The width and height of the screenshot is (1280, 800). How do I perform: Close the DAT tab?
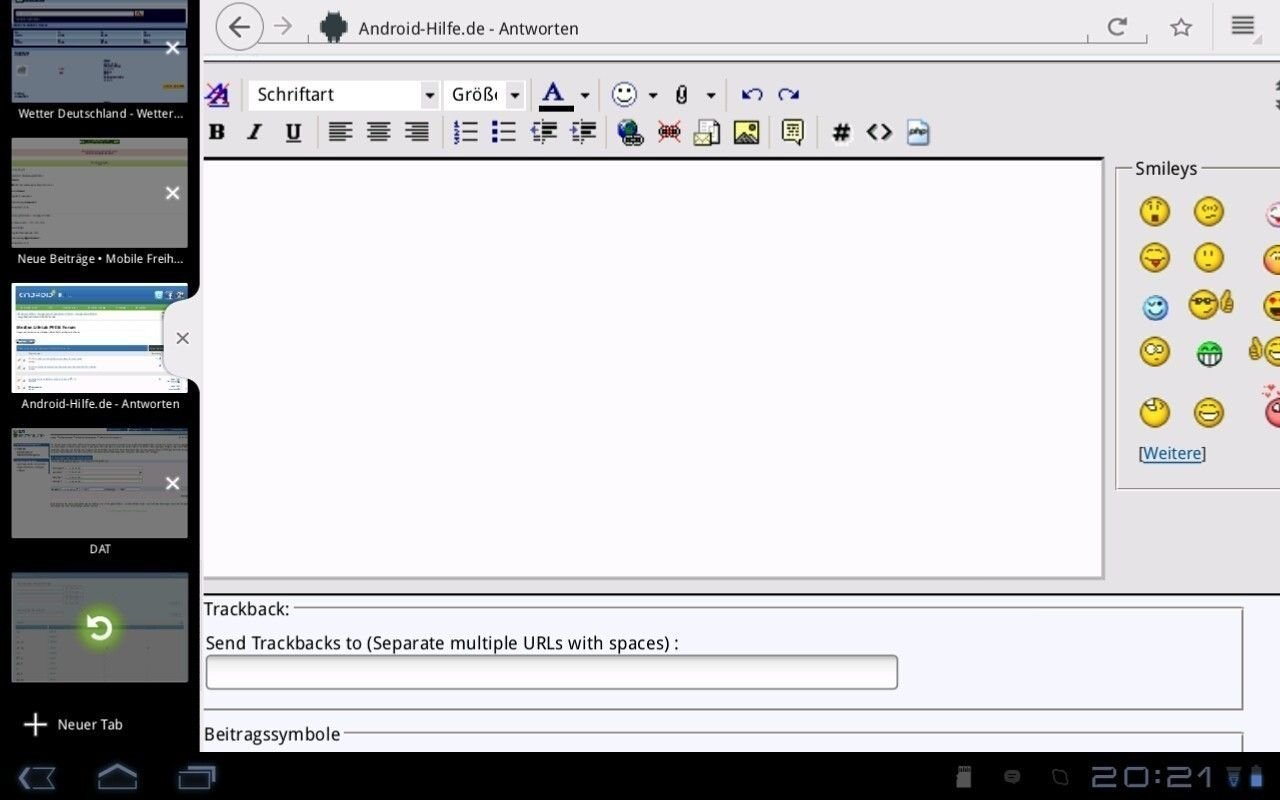[173, 483]
